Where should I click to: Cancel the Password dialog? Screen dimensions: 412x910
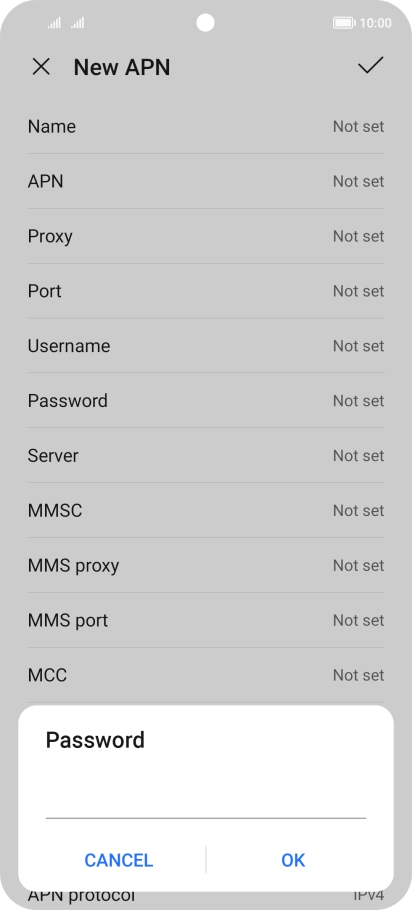pyautogui.click(x=118, y=860)
